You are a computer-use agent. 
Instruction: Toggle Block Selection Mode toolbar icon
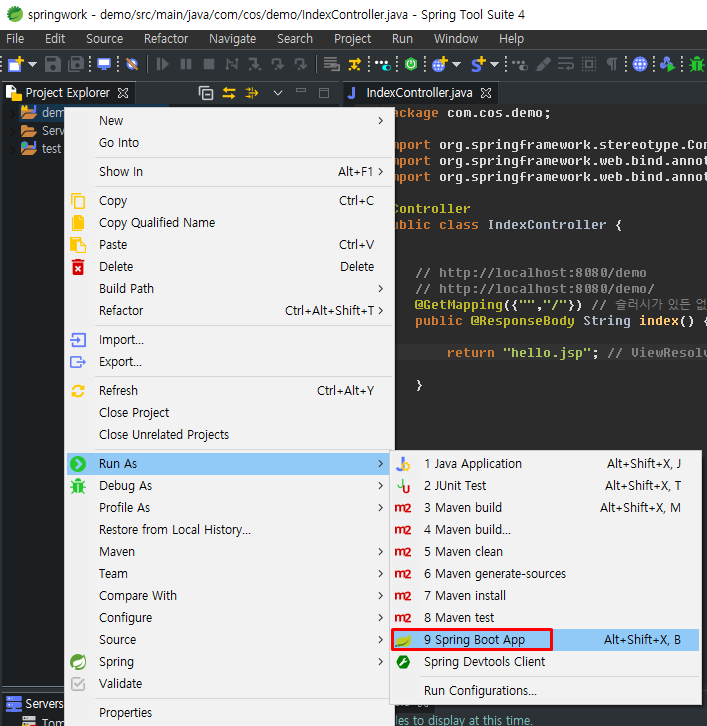pyautogui.click(x=588, y=64)
